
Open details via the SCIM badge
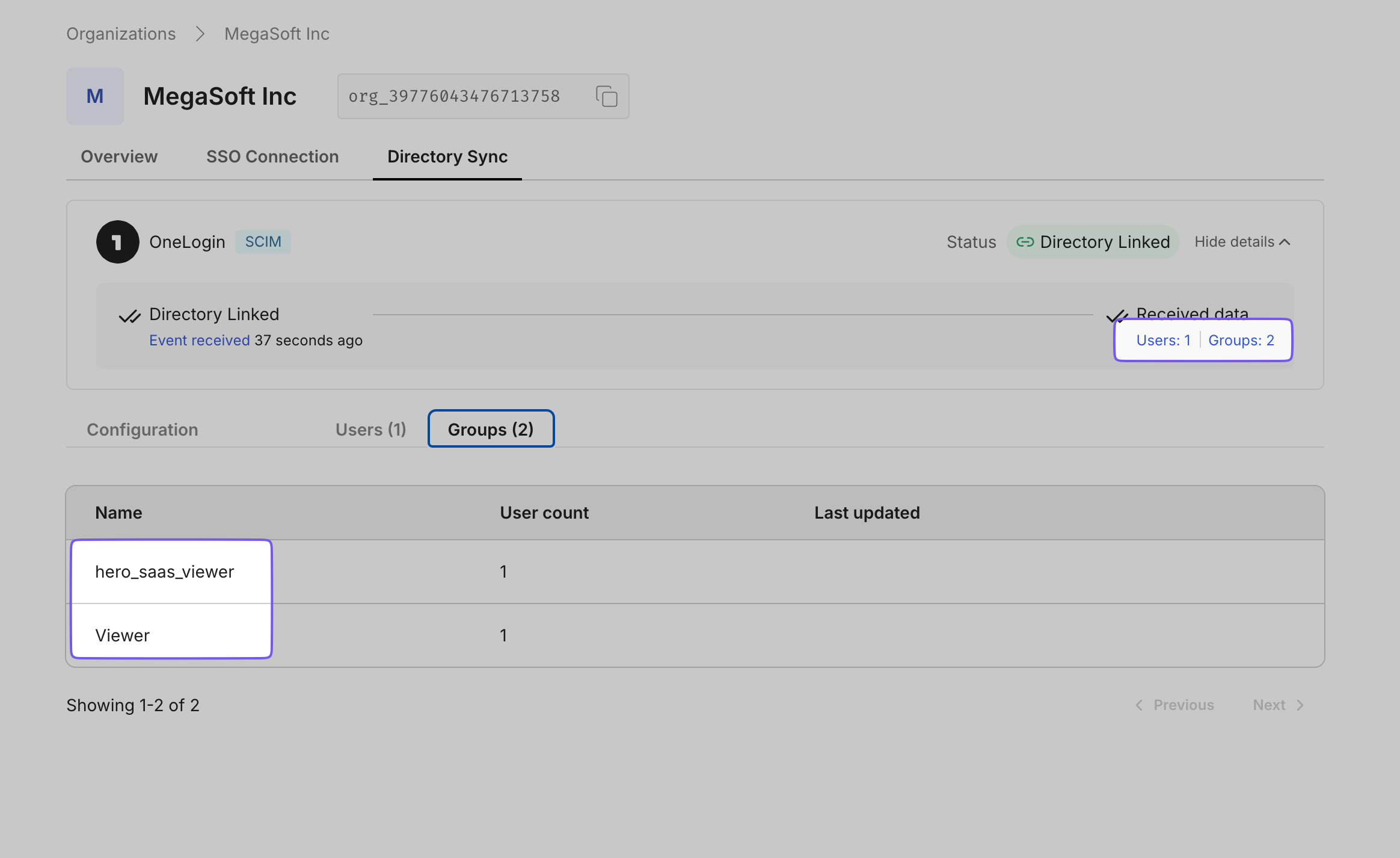pos(263,242)
